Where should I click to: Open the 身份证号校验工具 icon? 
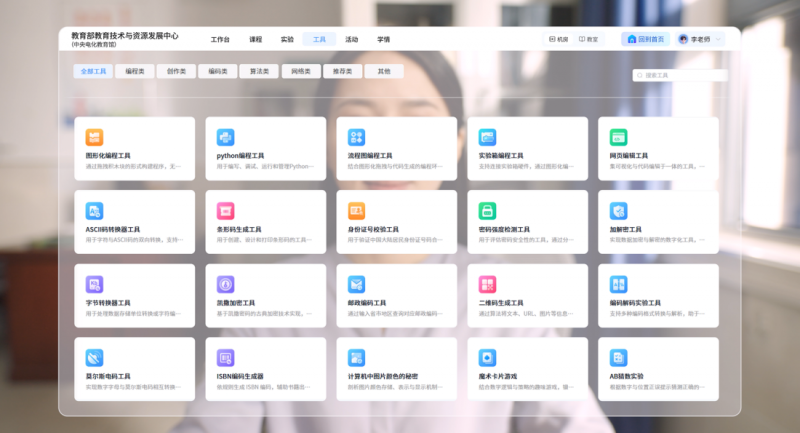[x=356, y=211]
